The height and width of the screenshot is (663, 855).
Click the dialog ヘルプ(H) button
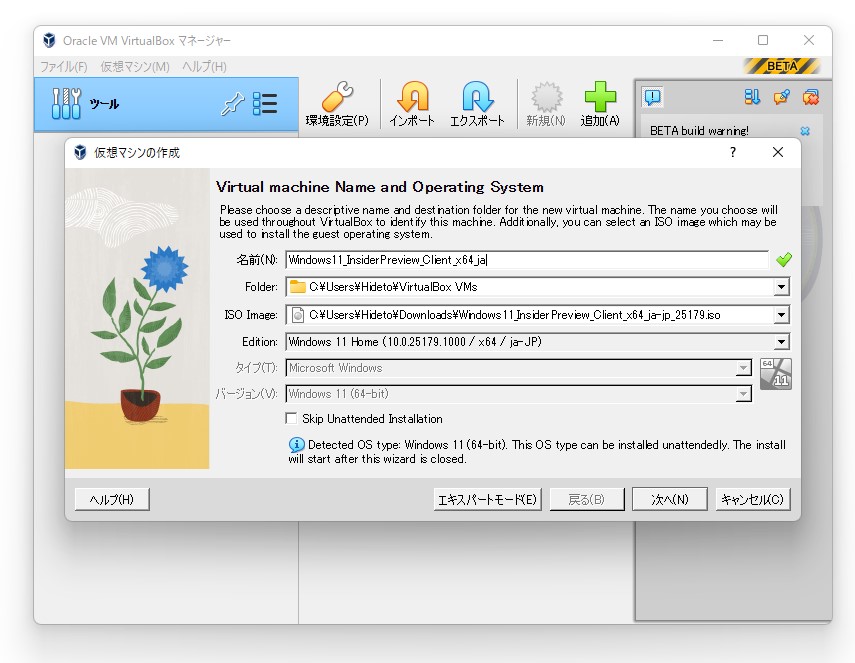coord(112,499)
